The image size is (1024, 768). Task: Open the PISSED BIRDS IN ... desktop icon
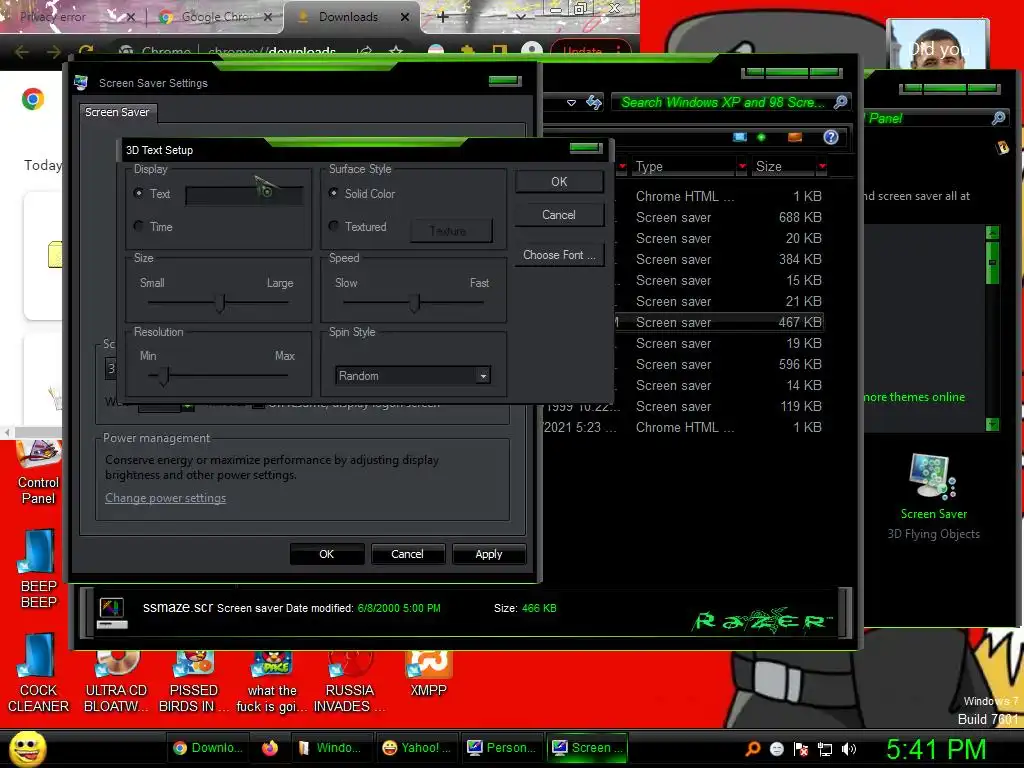click(194, 681)
